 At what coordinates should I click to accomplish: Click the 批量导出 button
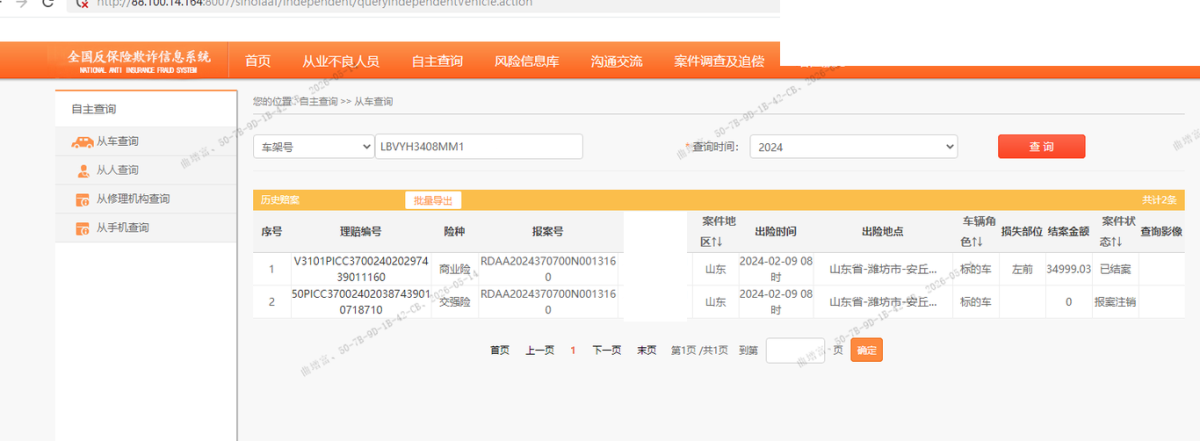click(x=433, y=200)
